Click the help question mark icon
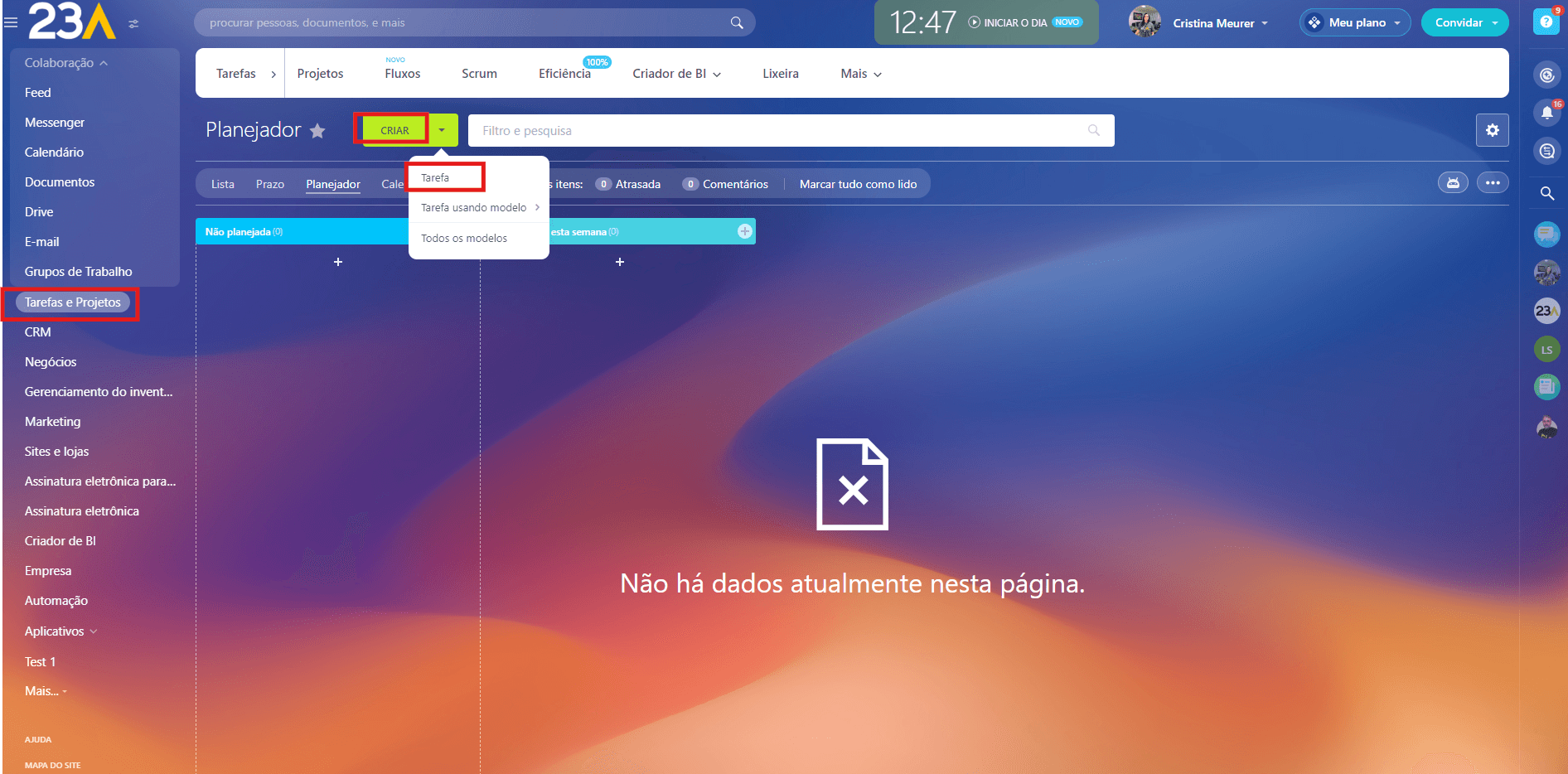This screenshot has width=1568, height=774. click(1546, 22)
